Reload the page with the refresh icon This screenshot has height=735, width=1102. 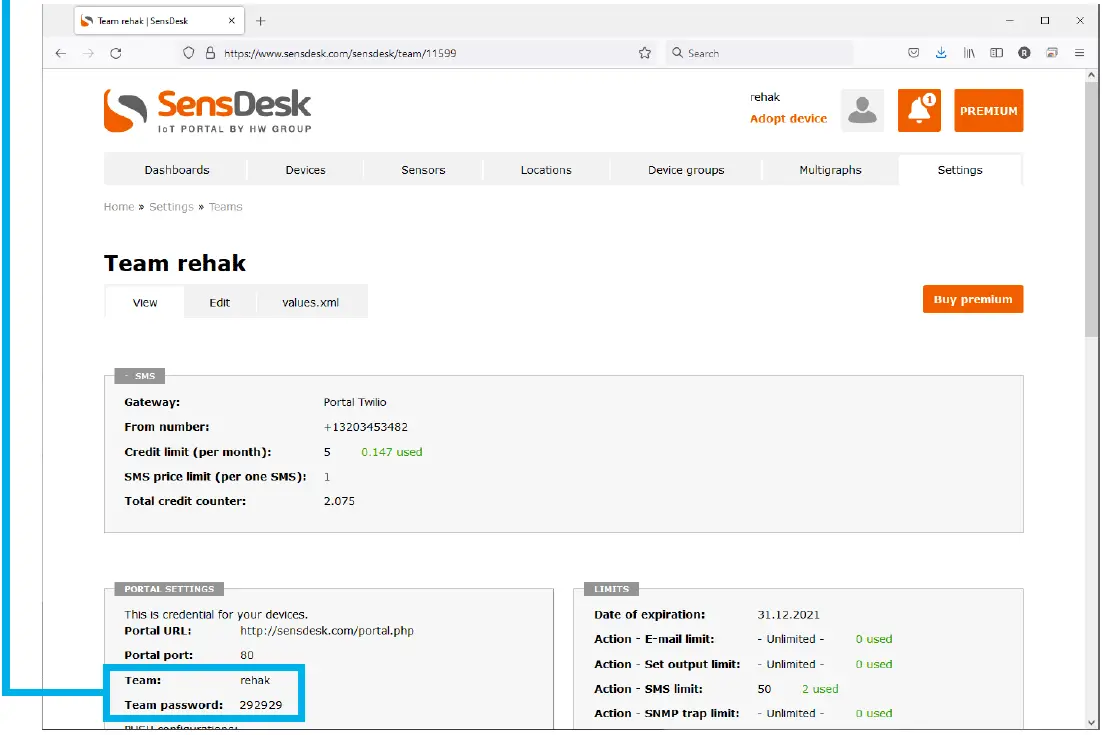(116, 53)
